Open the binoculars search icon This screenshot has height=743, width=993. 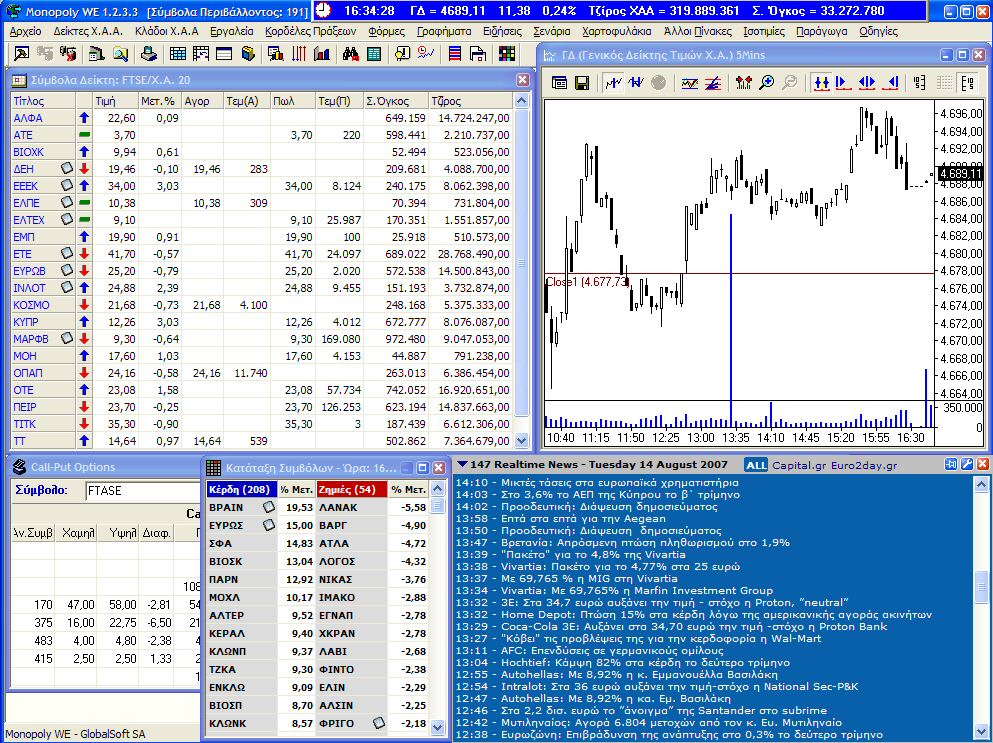(351, 54)
